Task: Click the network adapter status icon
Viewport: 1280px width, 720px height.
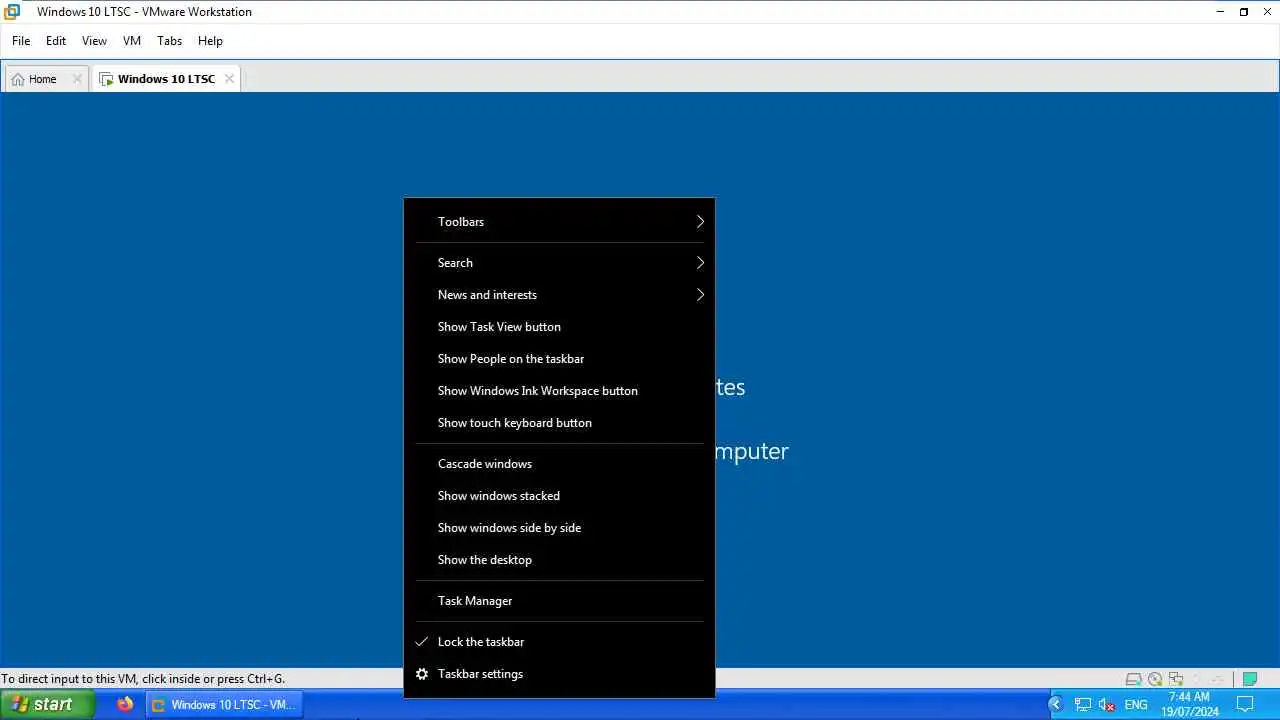Action: click(1176, 679)
